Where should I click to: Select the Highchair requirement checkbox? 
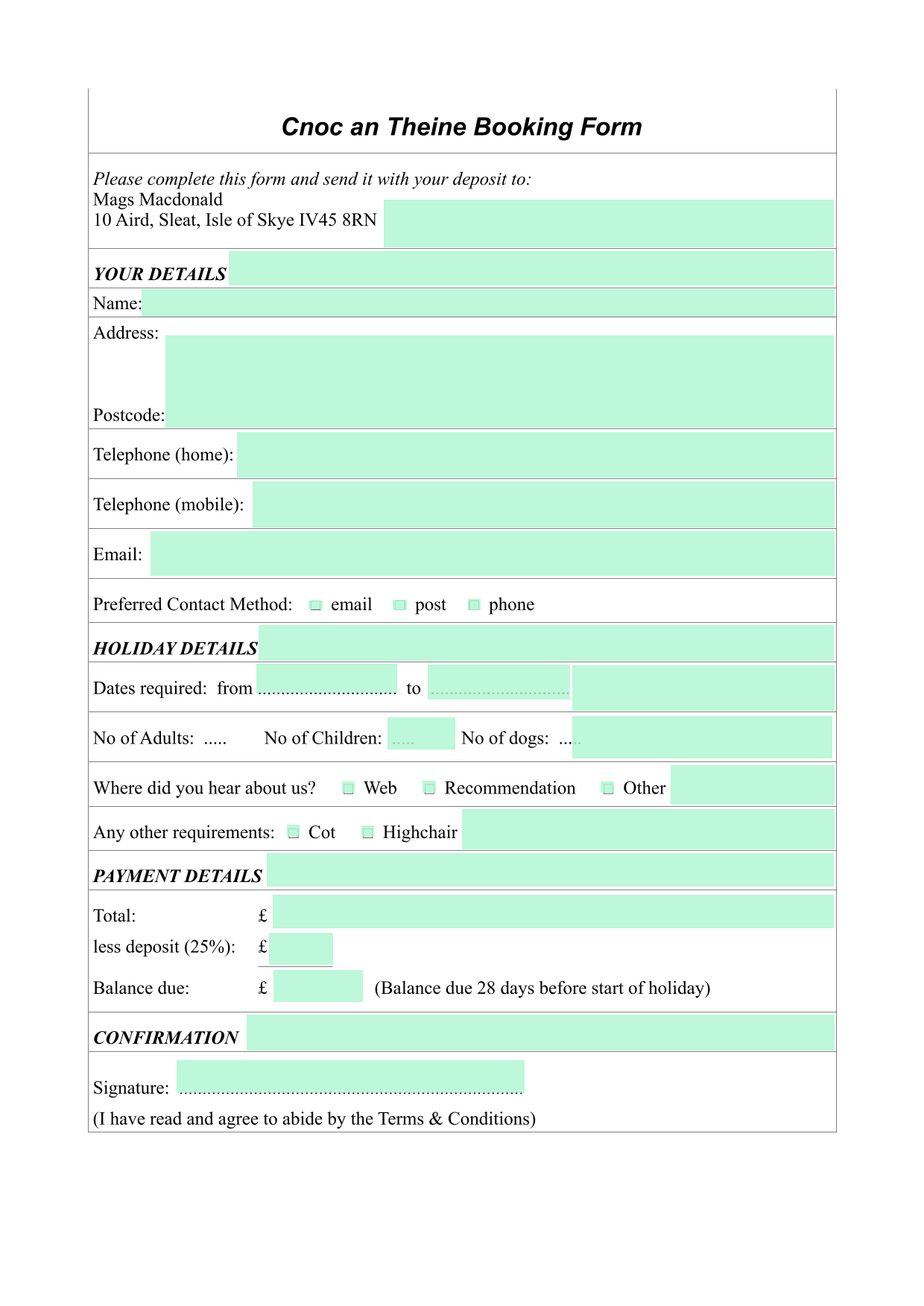[367, 832]
